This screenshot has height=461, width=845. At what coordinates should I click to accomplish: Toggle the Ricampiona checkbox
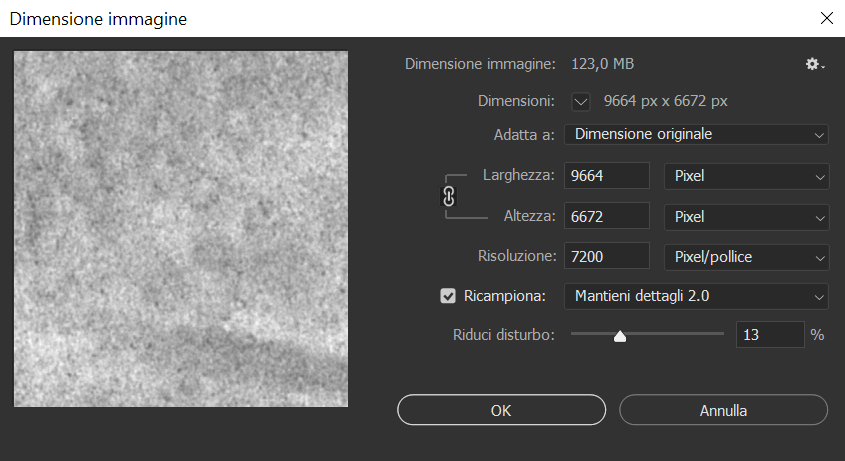(x=448, y=296)
